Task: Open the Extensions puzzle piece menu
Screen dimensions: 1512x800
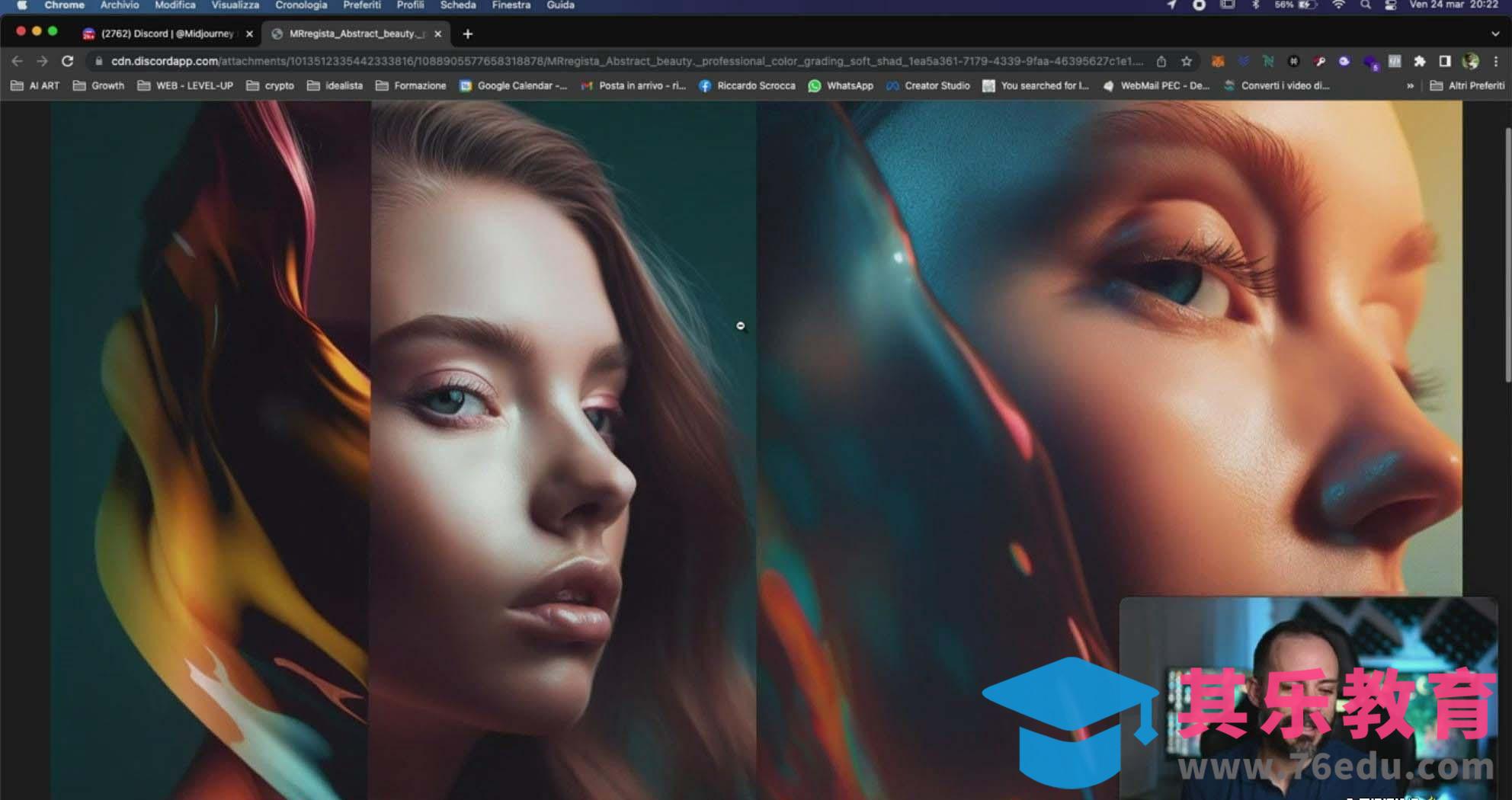Action: pos(1419,61)
